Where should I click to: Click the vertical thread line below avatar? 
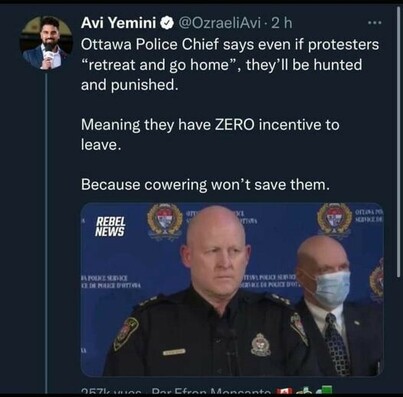click(46, 232)
